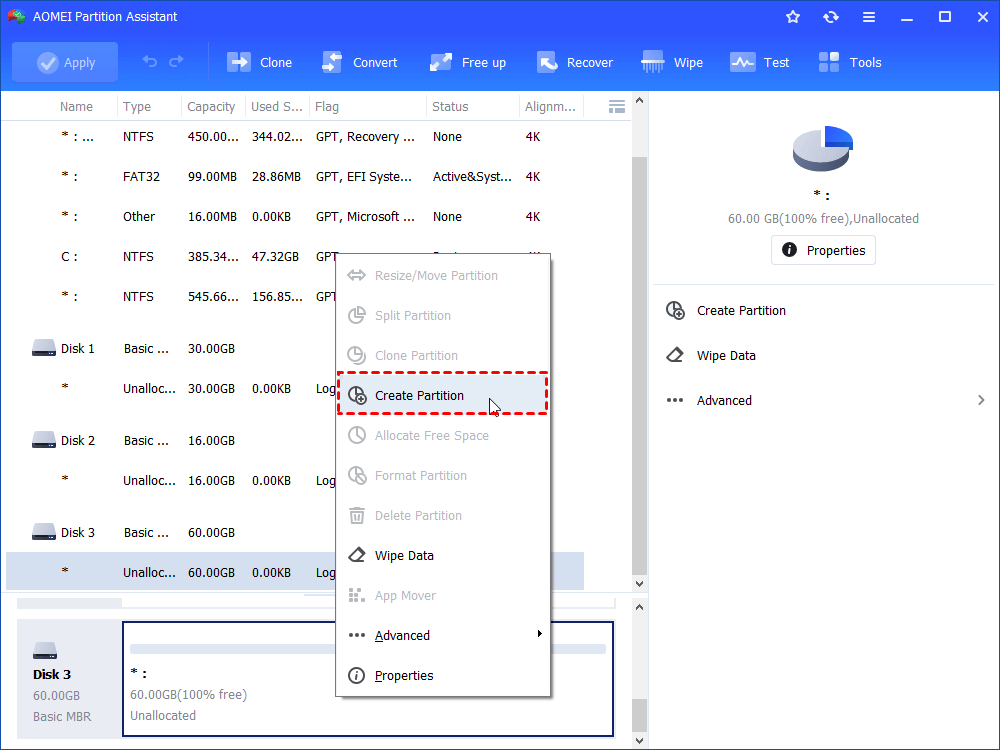Launch the Free up tool
The height and width of the screenshot is (750, 1000).
coord(468,61)
